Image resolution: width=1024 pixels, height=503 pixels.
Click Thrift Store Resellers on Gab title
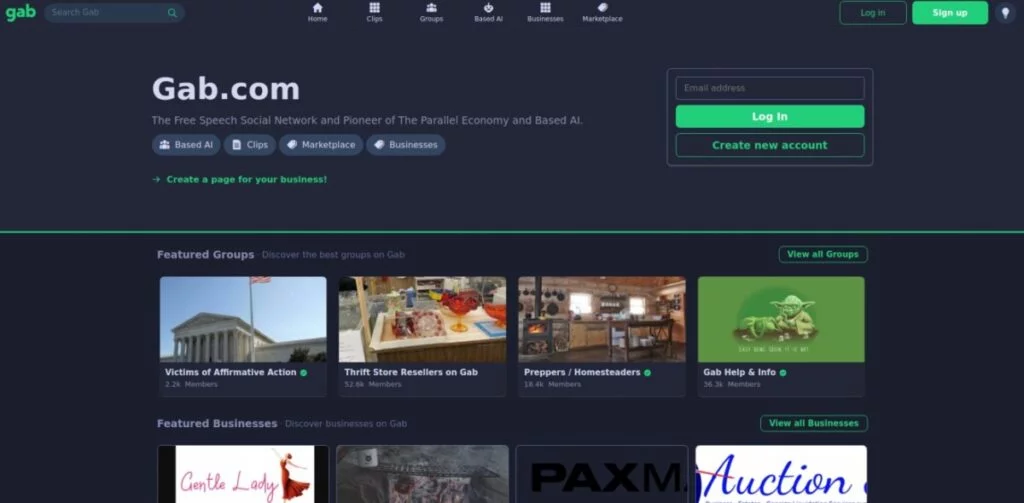(x=411, y=372)
